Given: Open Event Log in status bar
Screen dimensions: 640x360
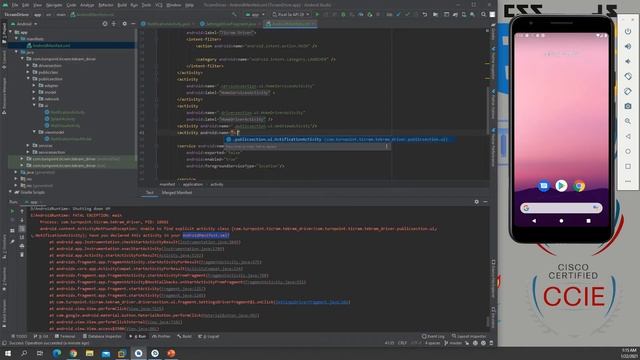Looking at the screenshot, I should coord(433,336).
